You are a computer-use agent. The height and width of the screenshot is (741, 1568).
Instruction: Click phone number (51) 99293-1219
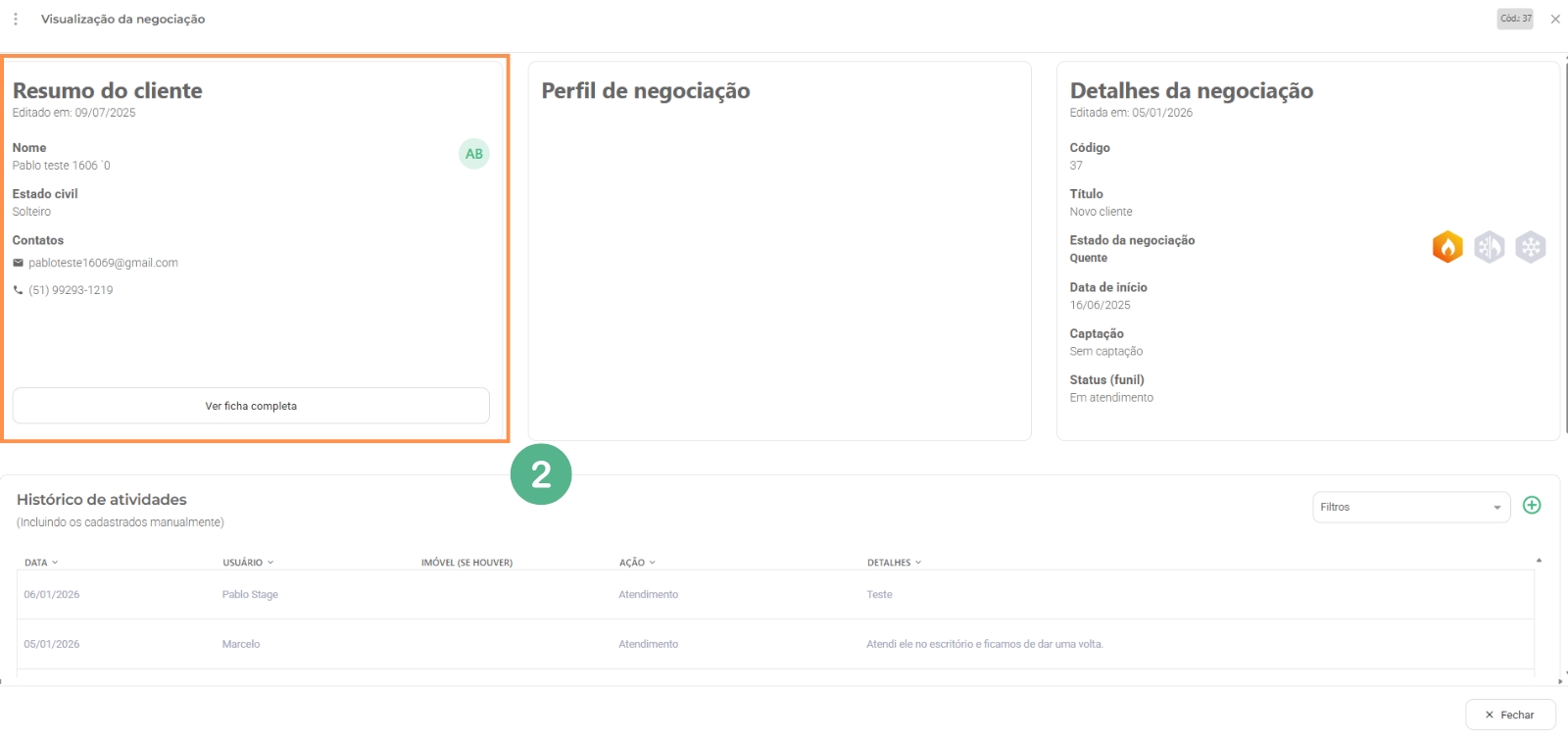point(71,290)
